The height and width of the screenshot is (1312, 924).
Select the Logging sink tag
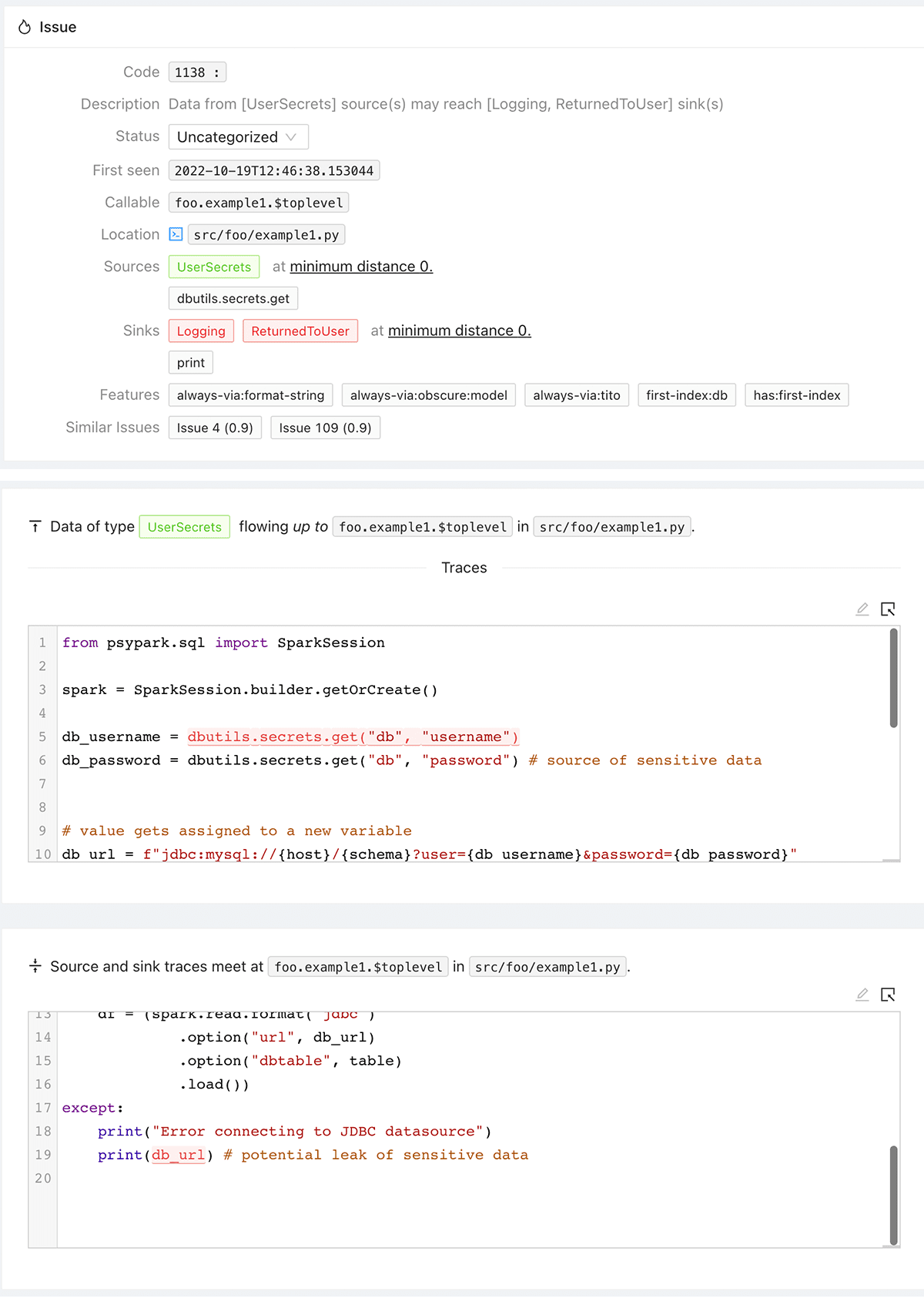click(x=201, y=331)
